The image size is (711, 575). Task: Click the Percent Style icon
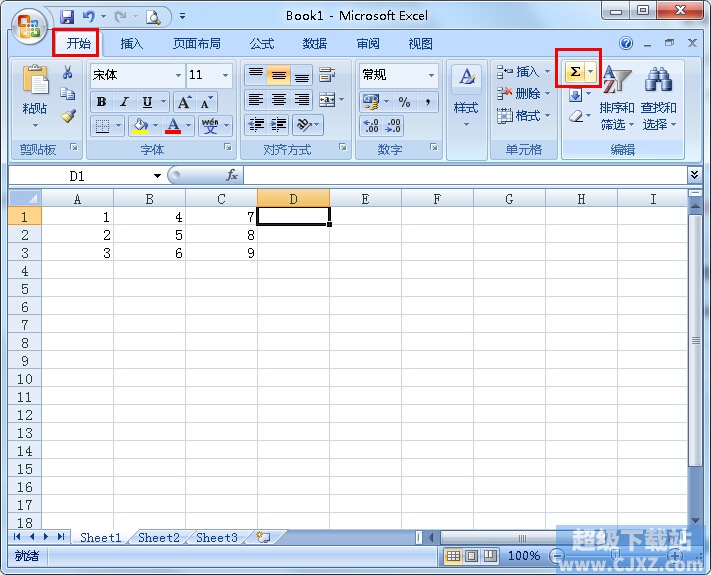pyautogui.click(x=404, y=102)
